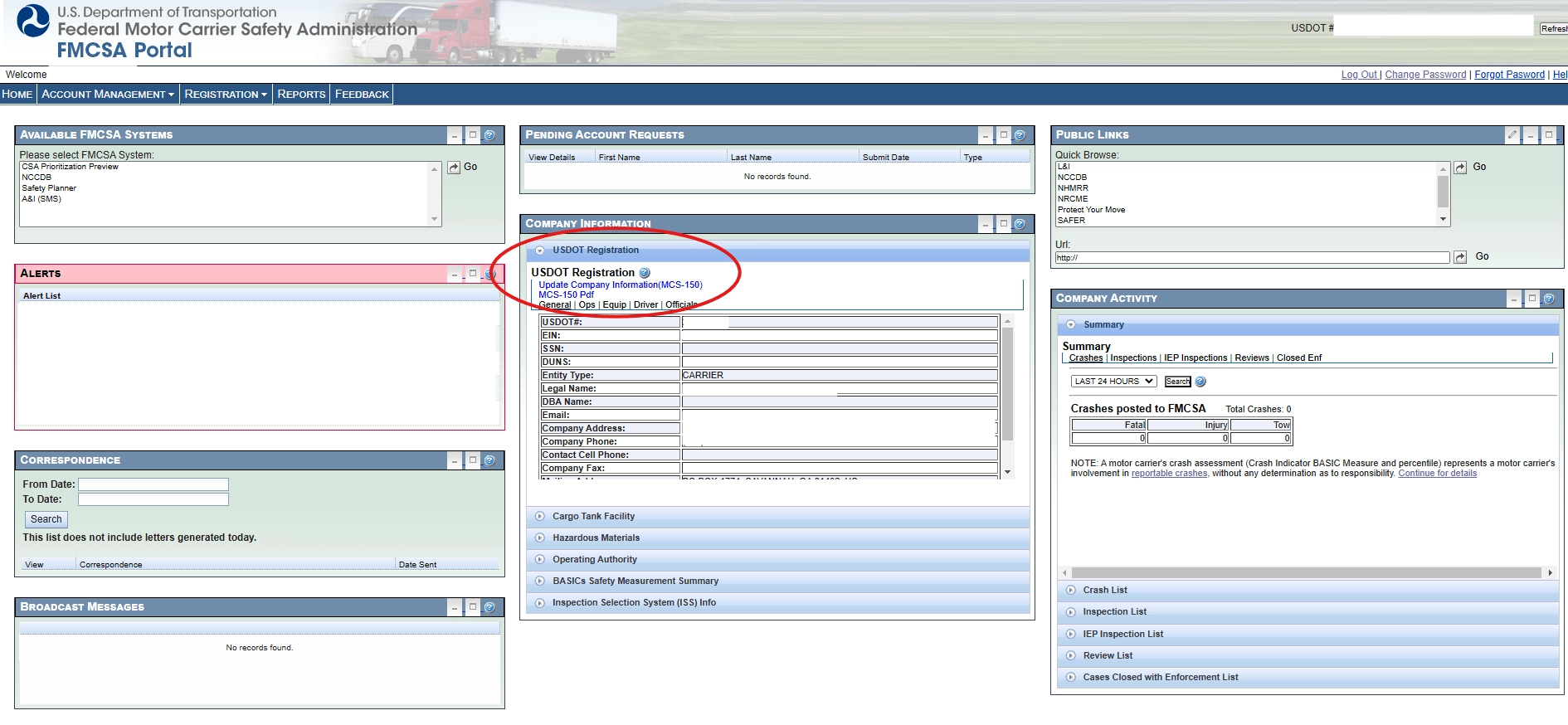Switch to the IEP Inspections summary tab

click(x=1195, y=358)
